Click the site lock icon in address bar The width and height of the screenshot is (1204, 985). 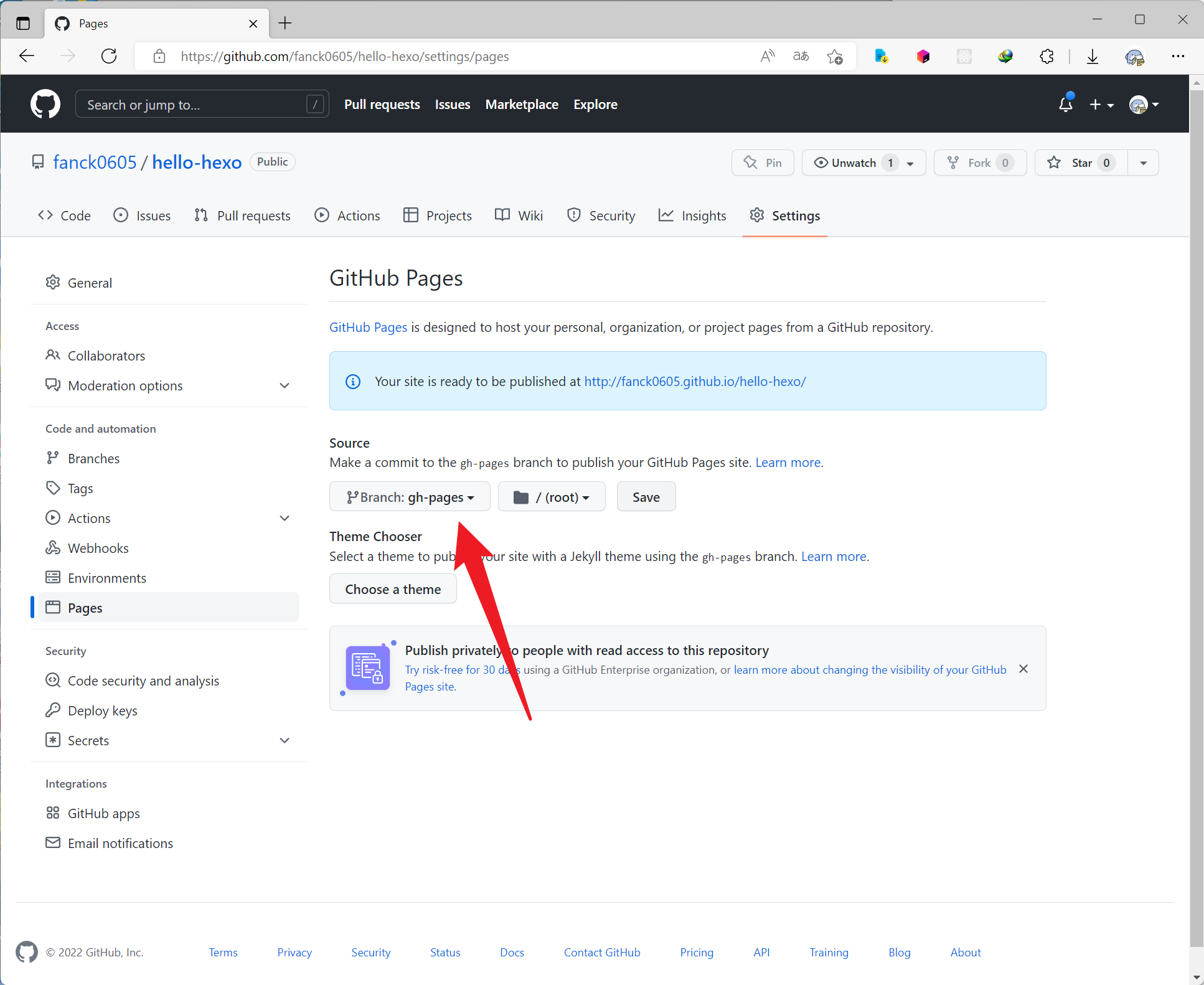click(x=159, y=56)
